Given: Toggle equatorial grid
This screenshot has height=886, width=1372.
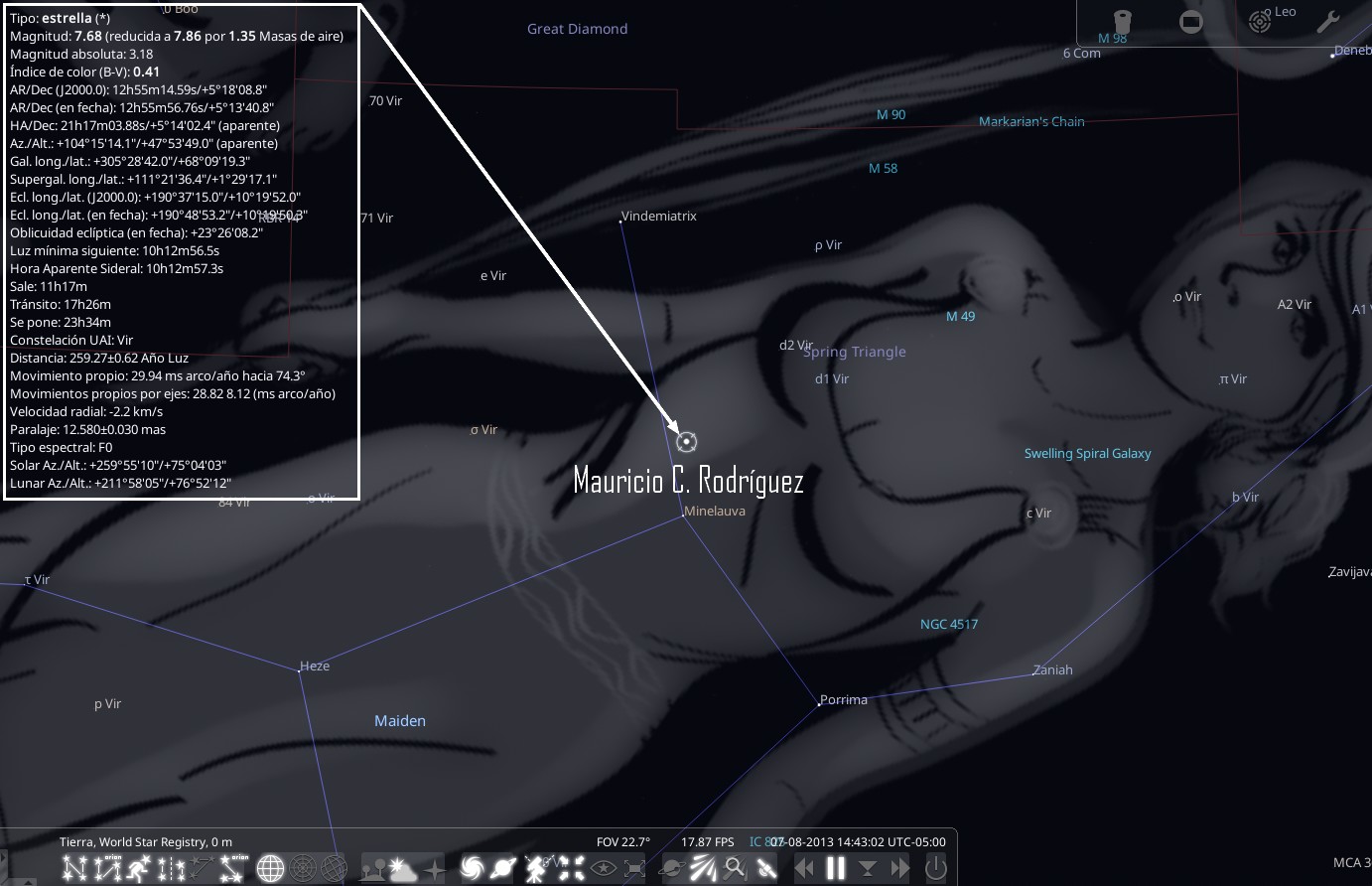Looking at the screenshot, I should coord(270,869).
